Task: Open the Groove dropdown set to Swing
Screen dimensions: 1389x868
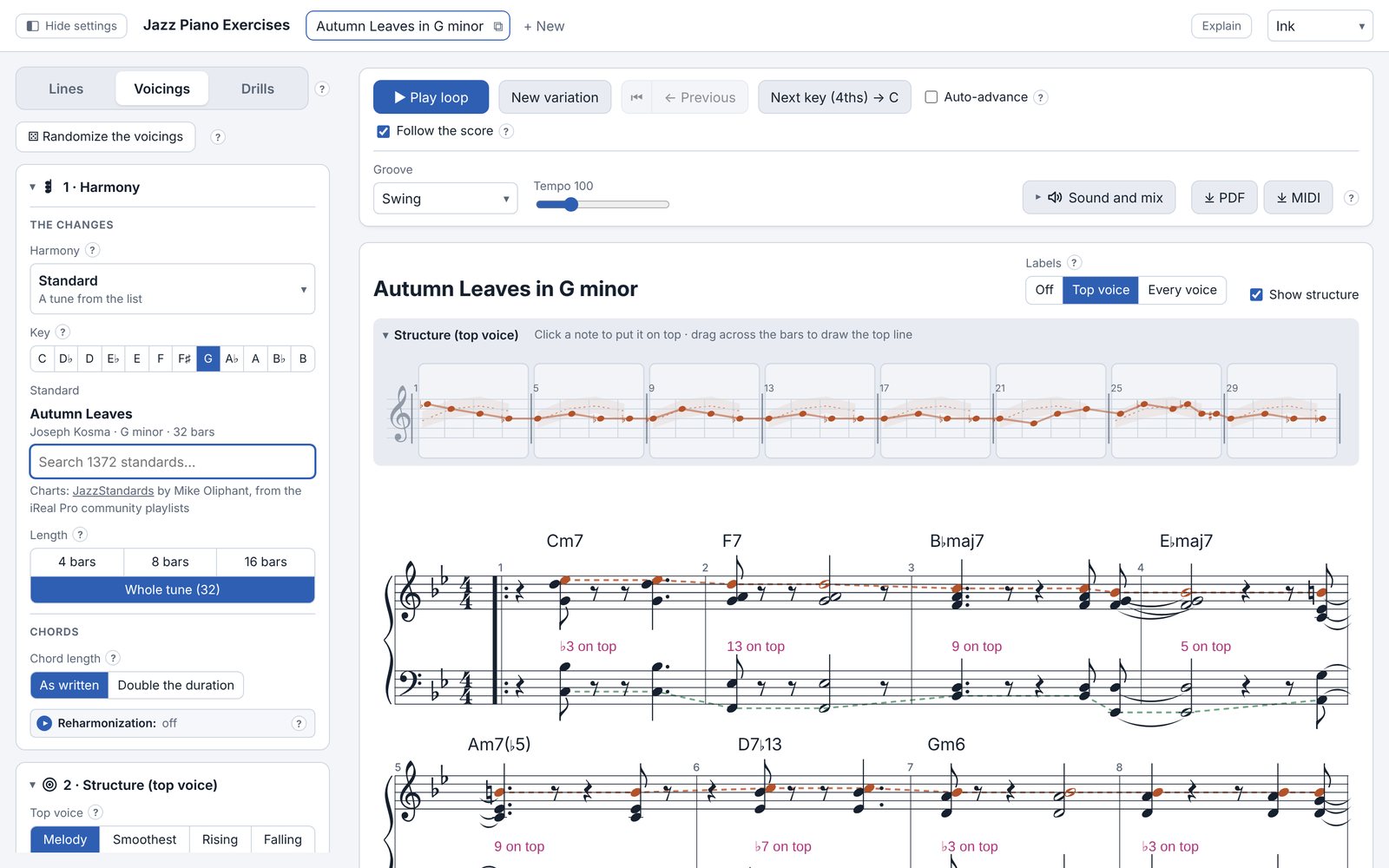Action: tap(445, 199)
